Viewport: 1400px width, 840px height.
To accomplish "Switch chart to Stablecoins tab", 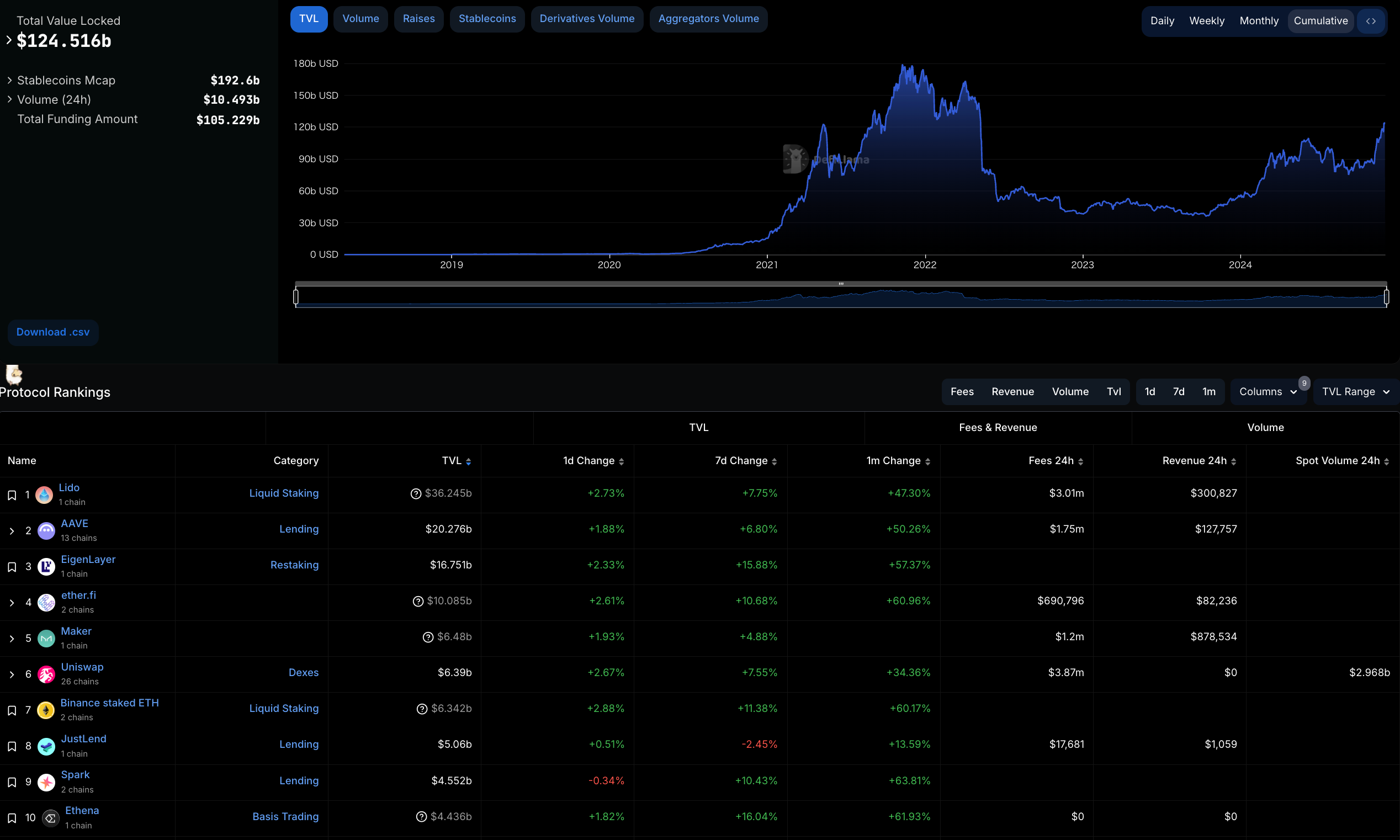I will coord(487,19).
